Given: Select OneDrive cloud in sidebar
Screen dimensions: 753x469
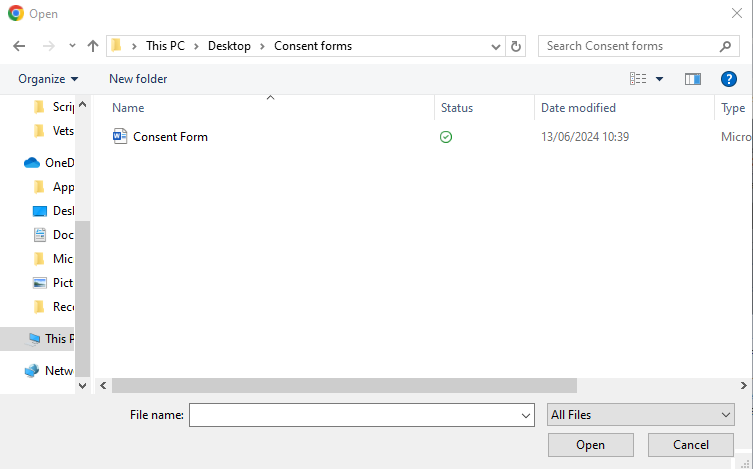Looking at the screenshot, I should 49,163.
